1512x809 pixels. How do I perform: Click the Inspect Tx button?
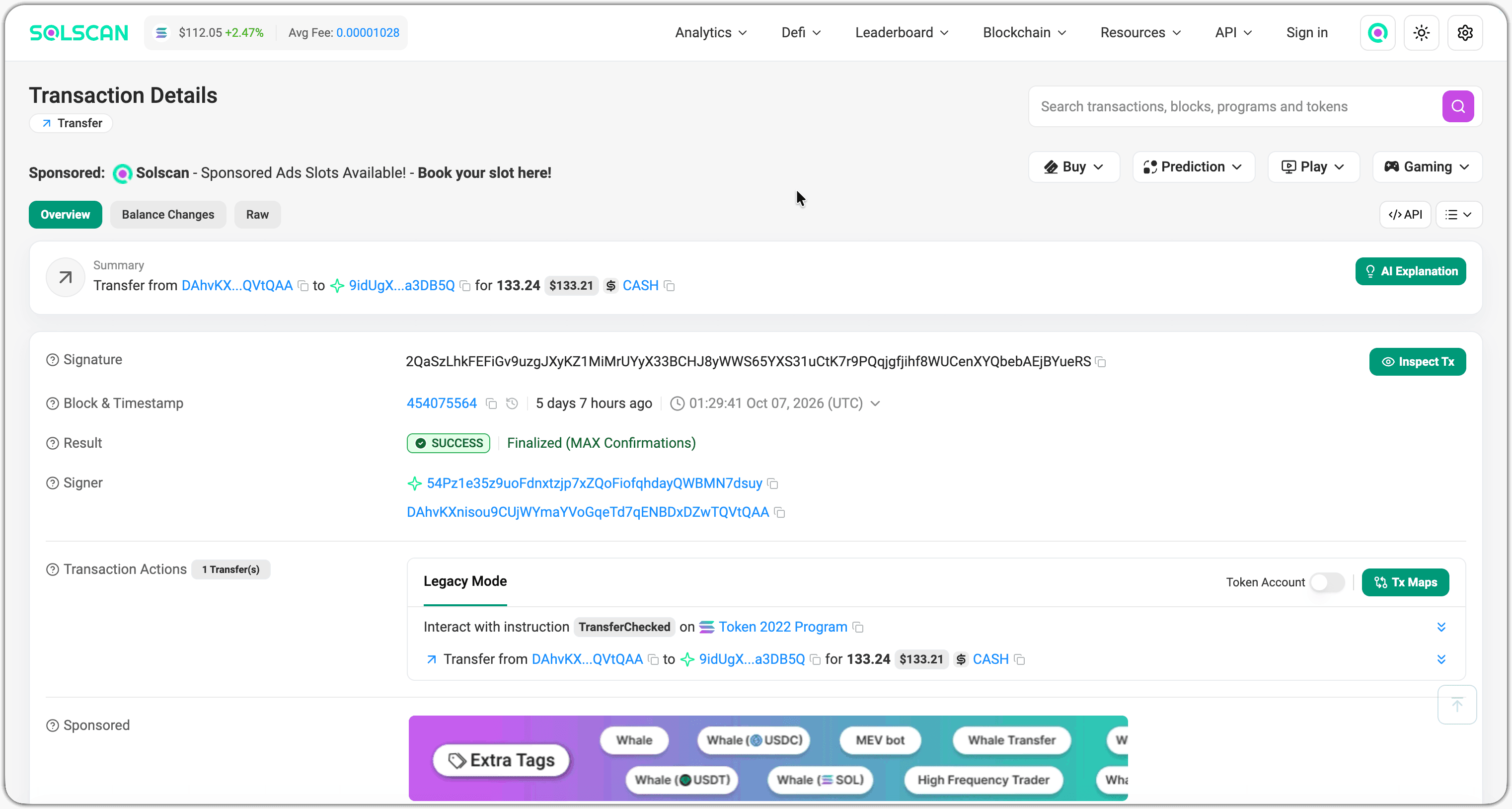[1418, 362]
